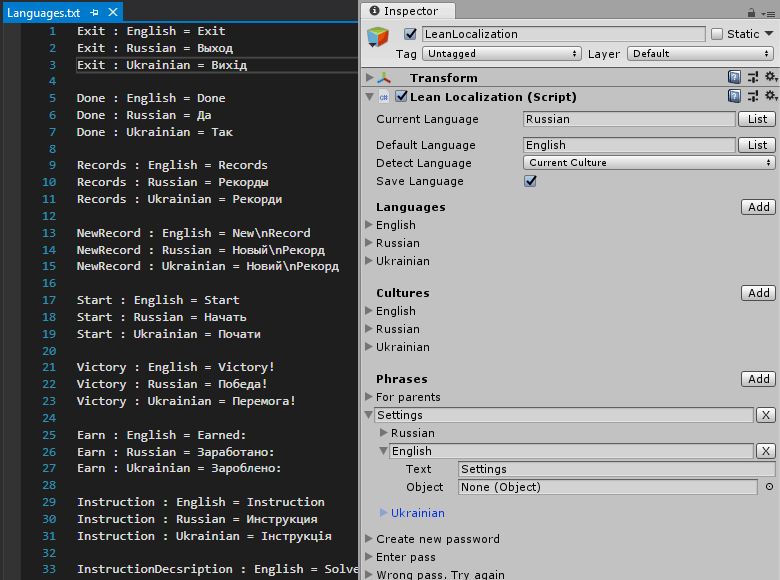Disable the Lean Localization script checkbox

401,96
